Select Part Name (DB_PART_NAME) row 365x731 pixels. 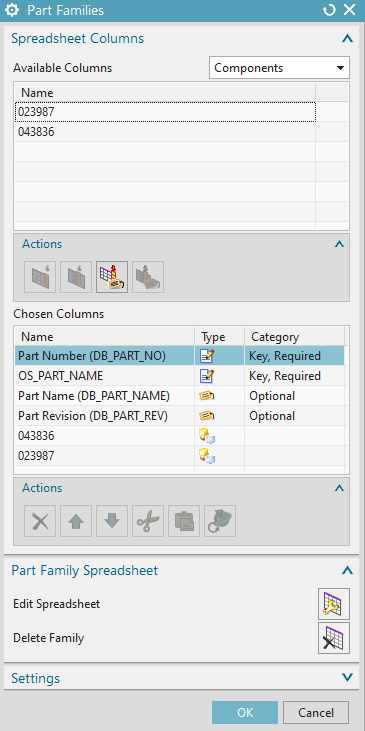pos(179,396)
